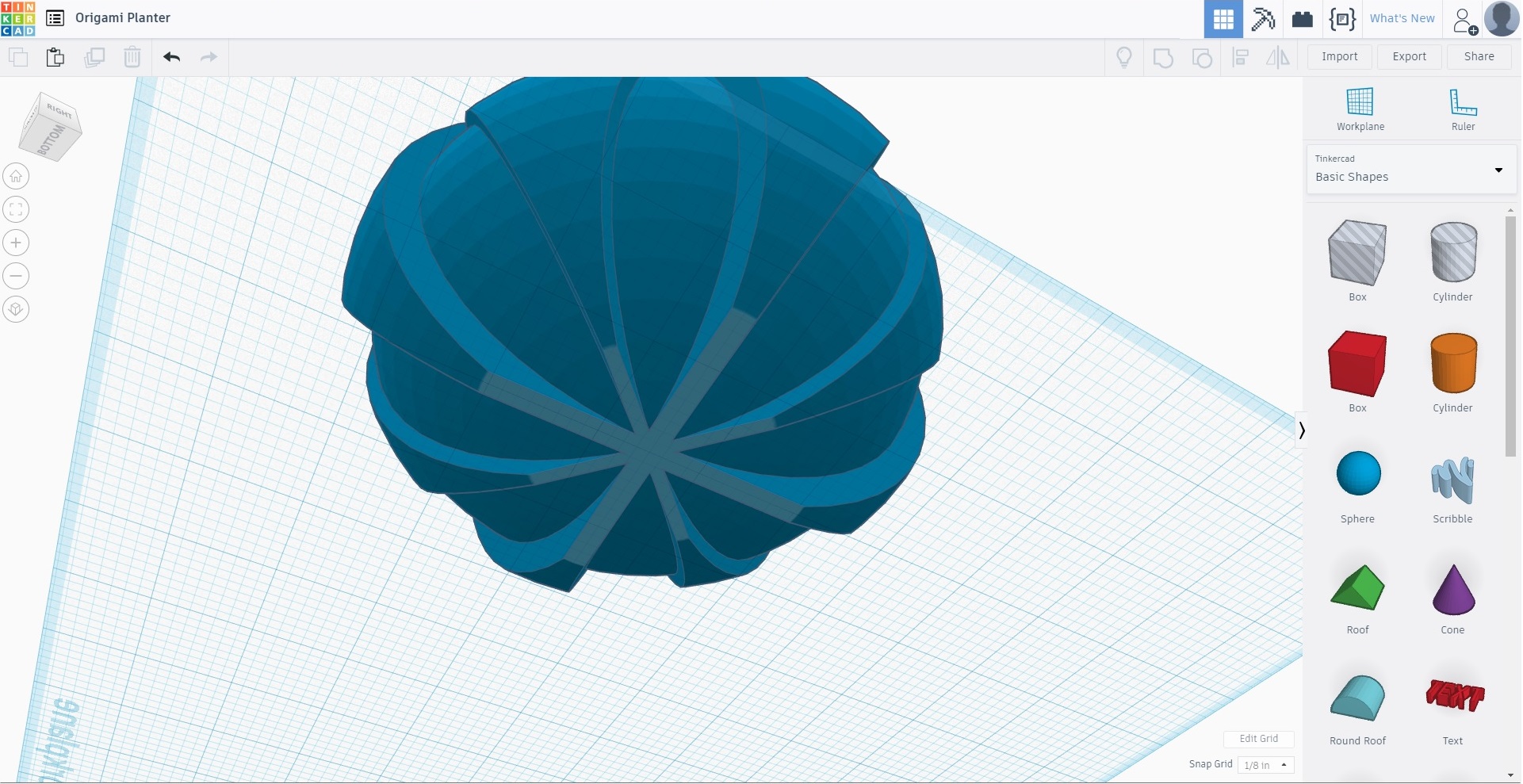Click the Export button

coord(1410,56)
